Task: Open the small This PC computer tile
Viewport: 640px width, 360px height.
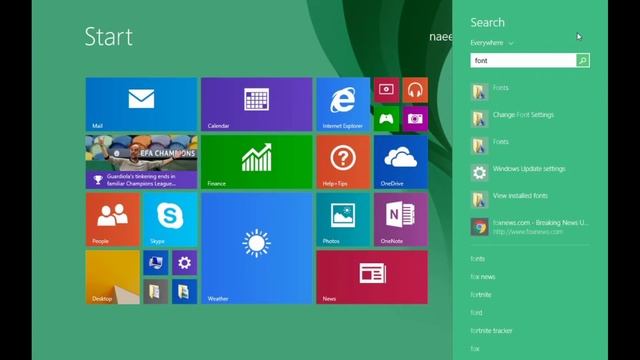Action: pyautogui.click(x=156, y=263)
